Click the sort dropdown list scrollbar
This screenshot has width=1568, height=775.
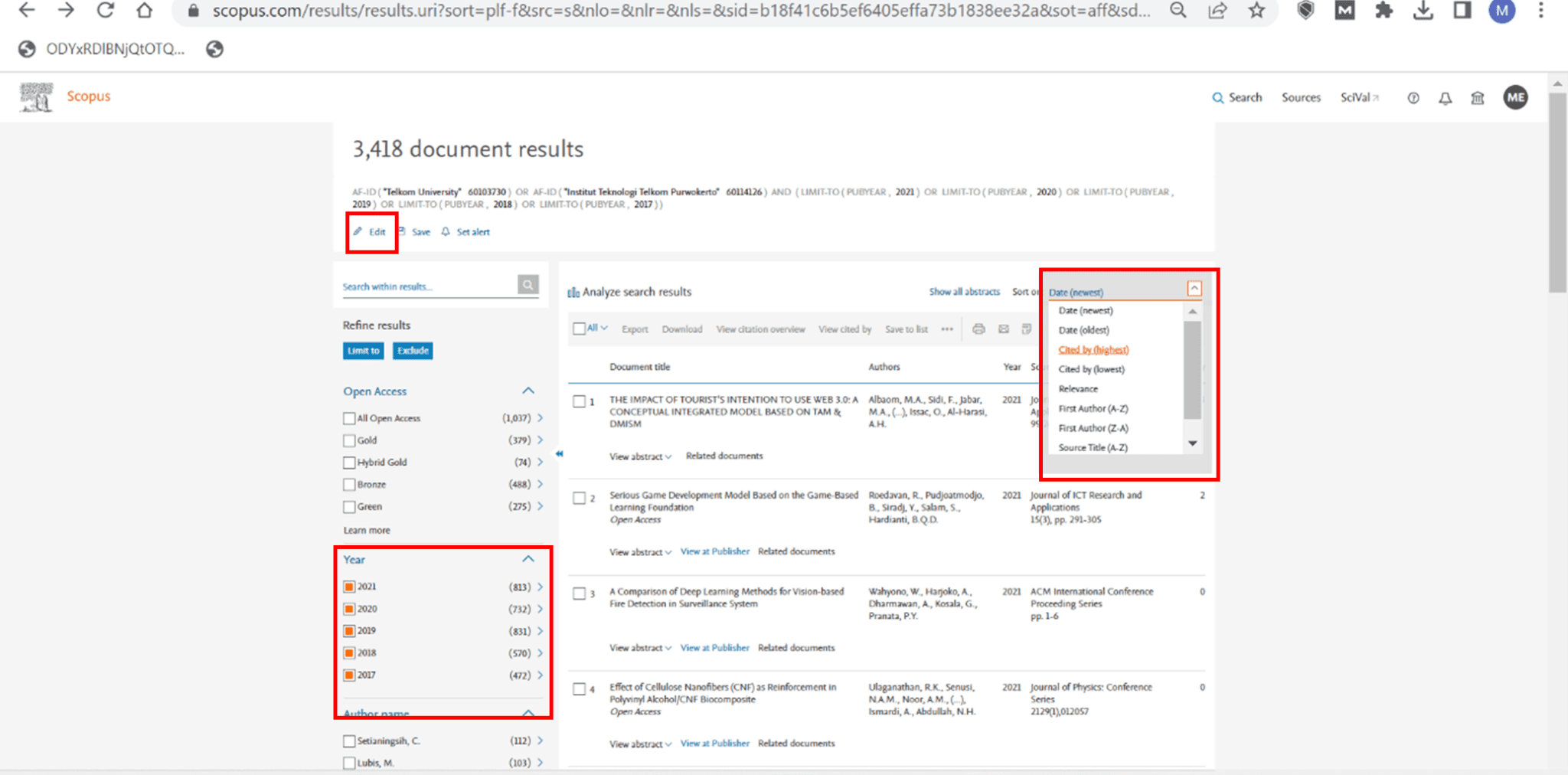click(1192, 370)
